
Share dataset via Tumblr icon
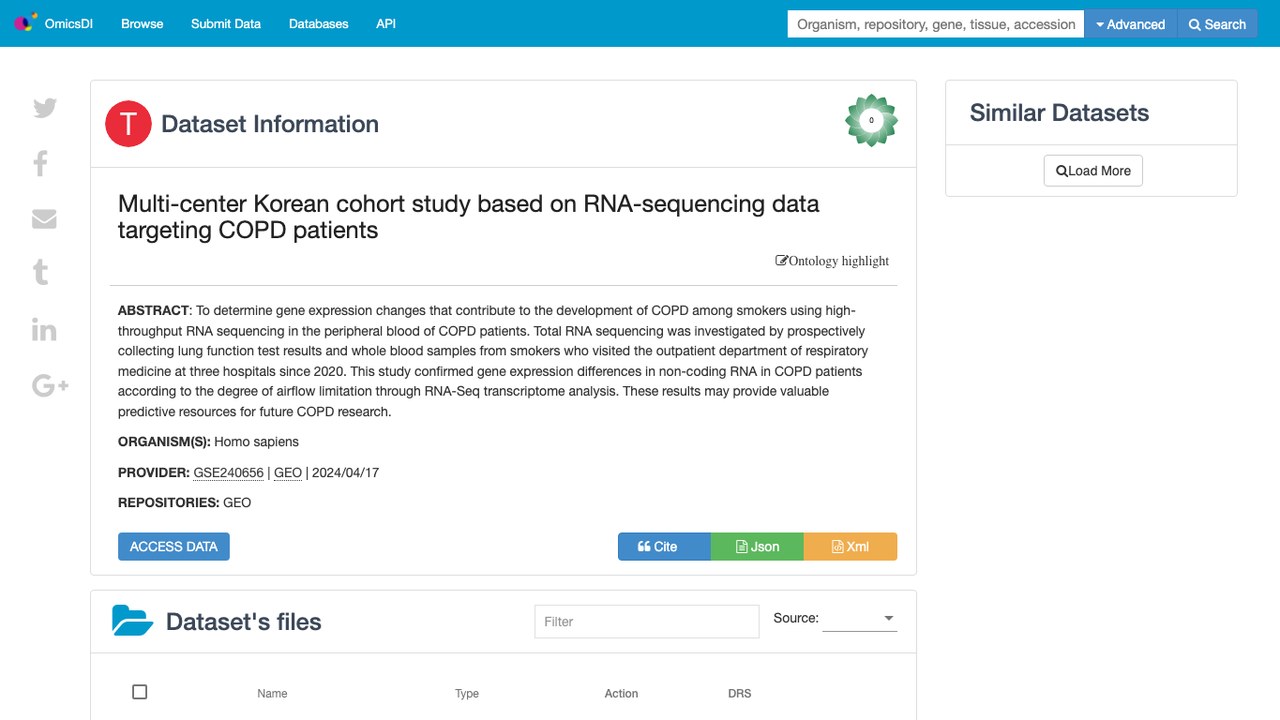click(x=41, y=272)
